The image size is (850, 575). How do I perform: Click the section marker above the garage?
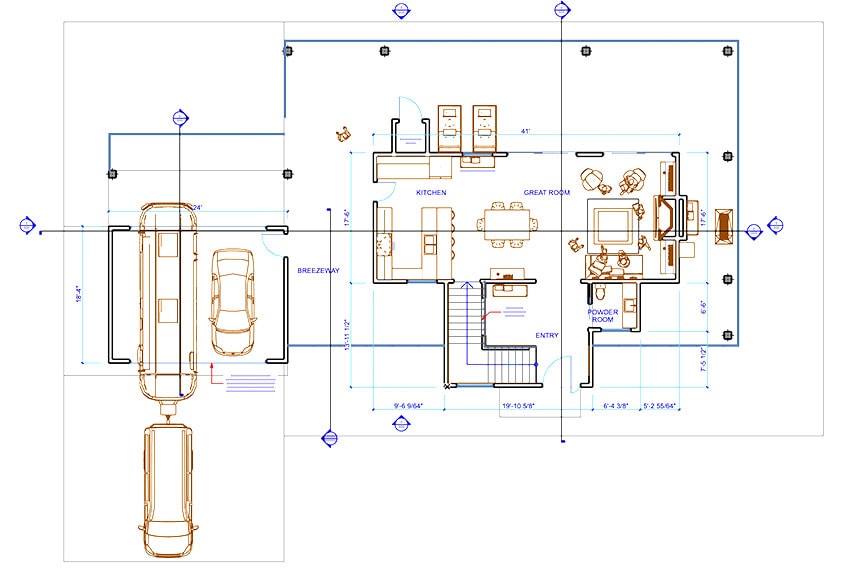point(180,118)
